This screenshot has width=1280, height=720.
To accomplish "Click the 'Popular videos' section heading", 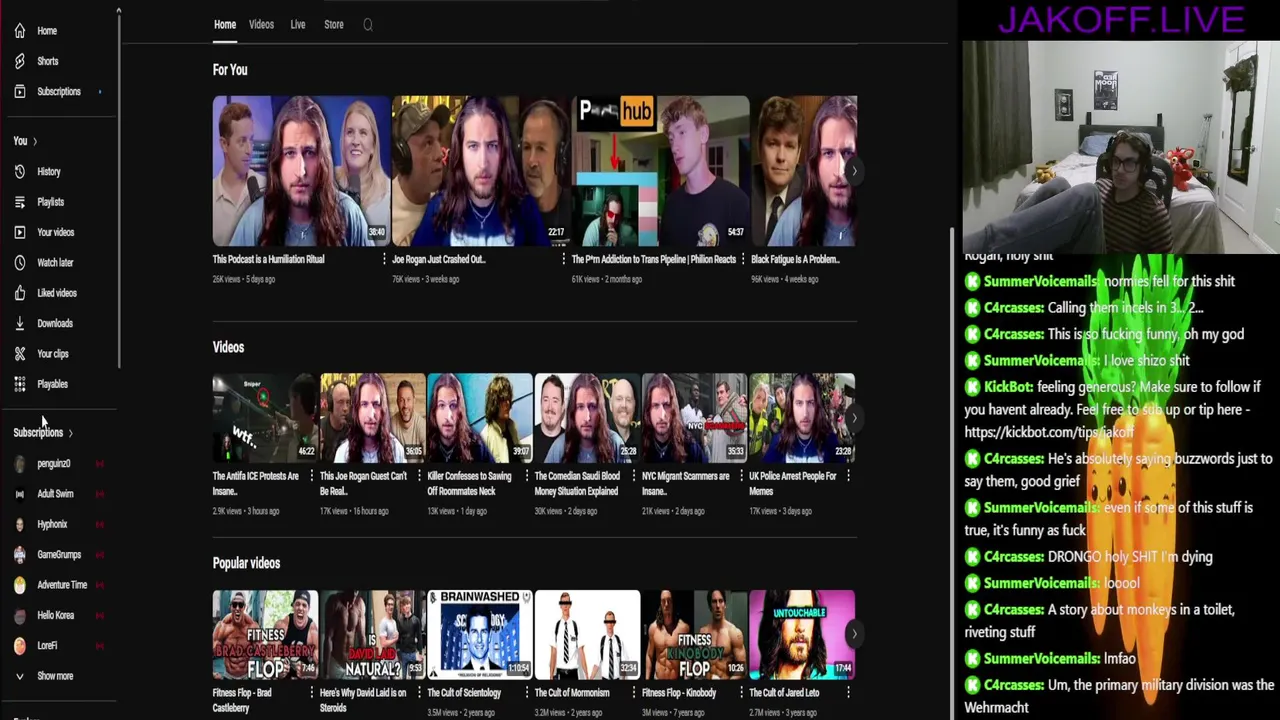I will tap(246, 563).
